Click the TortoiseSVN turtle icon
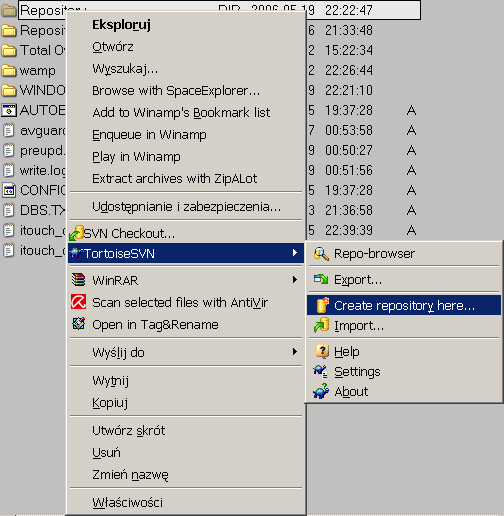Screen dimensions: 504x516 [77, 253]
